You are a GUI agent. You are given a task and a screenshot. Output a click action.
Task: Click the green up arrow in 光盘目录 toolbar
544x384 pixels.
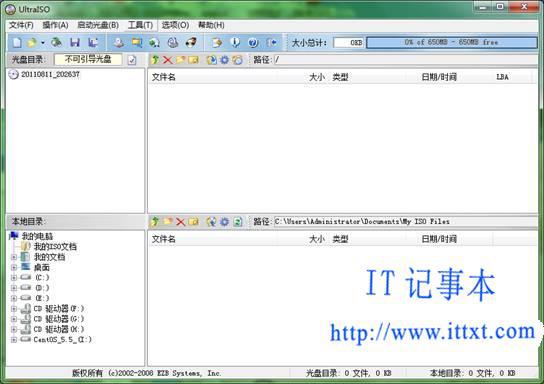pyautogui.click(x=155, y=60)
